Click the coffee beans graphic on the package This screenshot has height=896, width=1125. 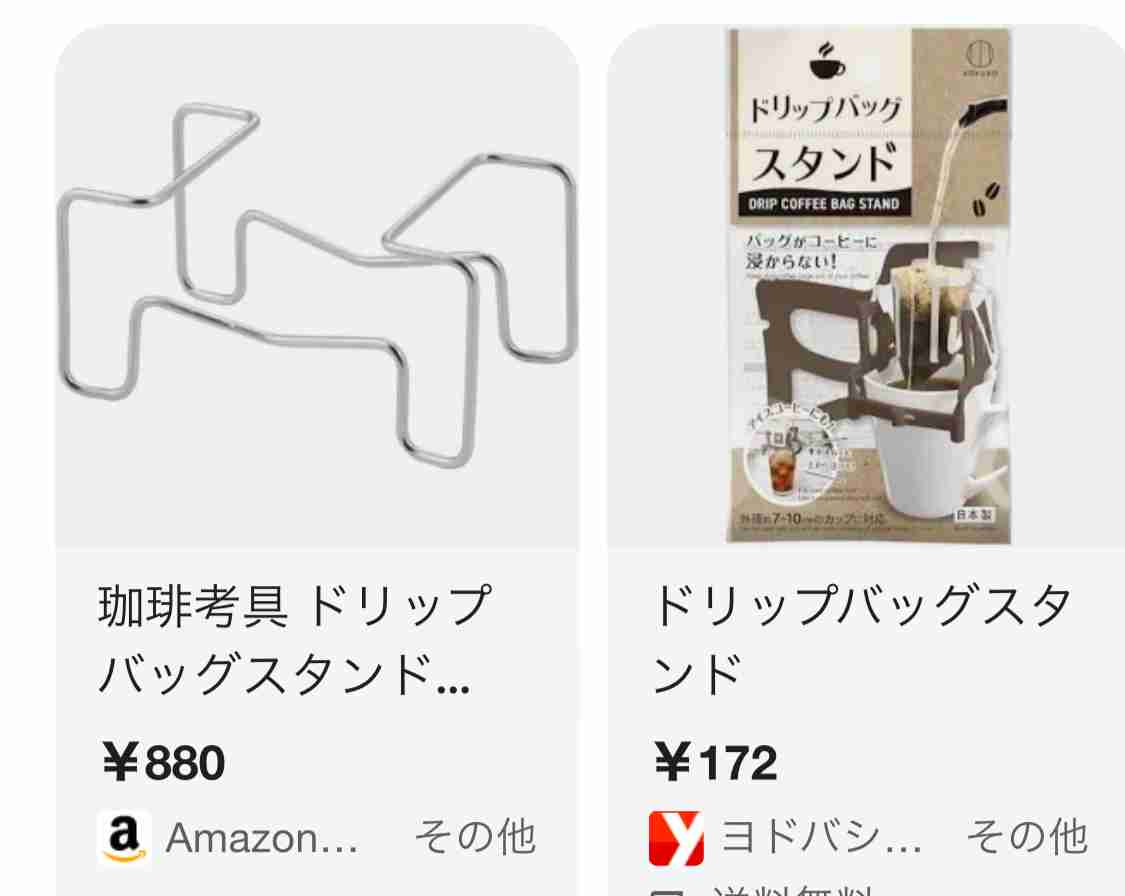point(986,199)
